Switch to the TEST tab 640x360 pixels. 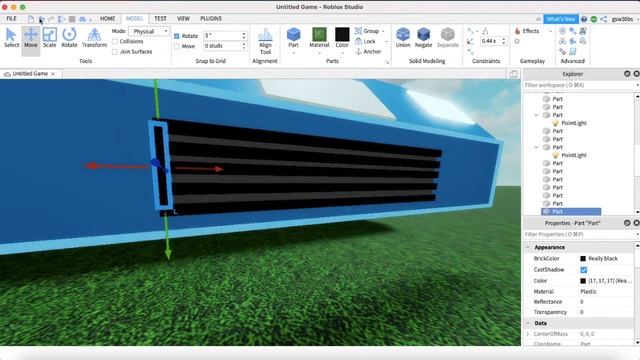click(x=160, y=19)
